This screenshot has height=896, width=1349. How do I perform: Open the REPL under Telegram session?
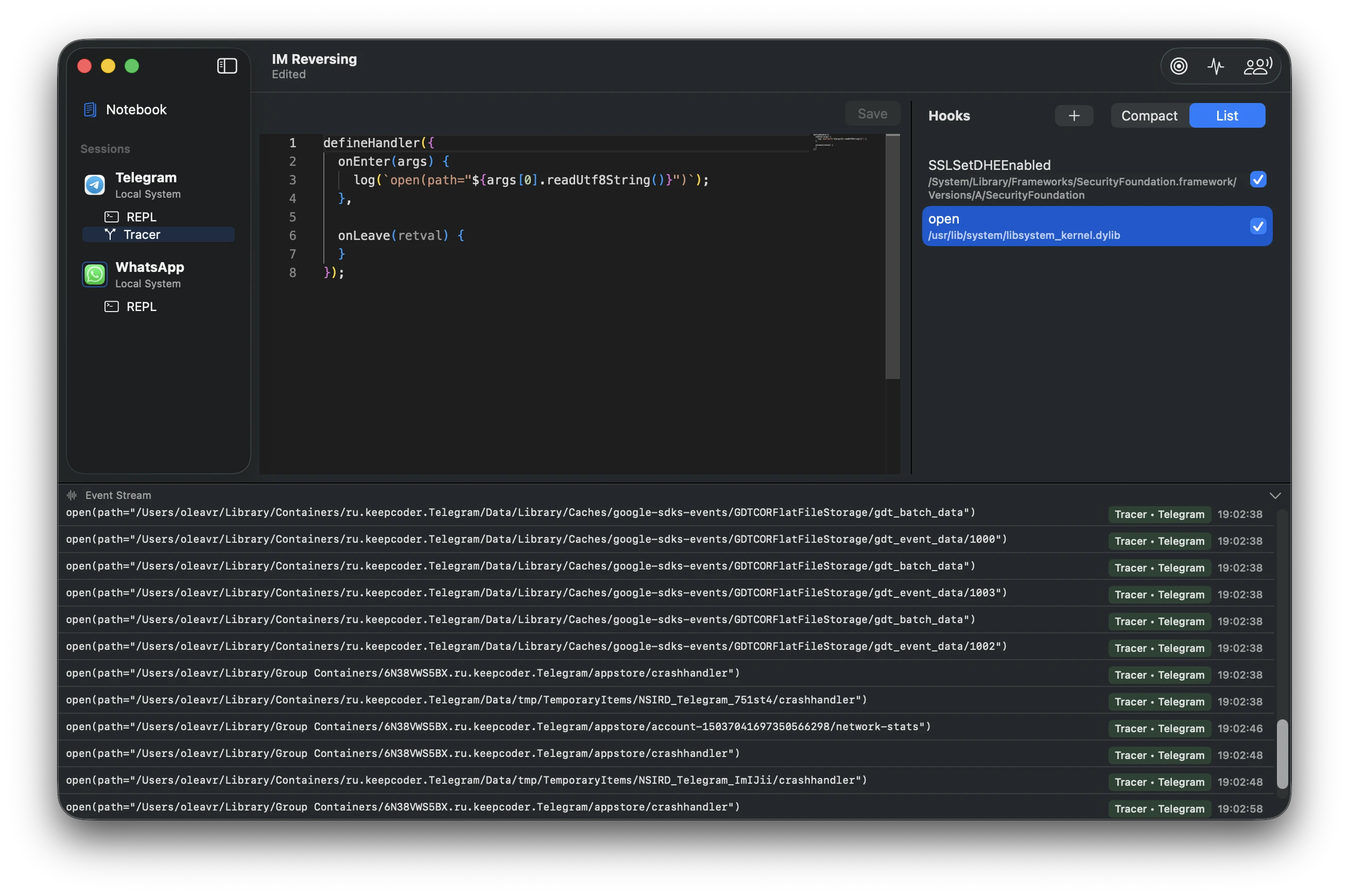130,217
